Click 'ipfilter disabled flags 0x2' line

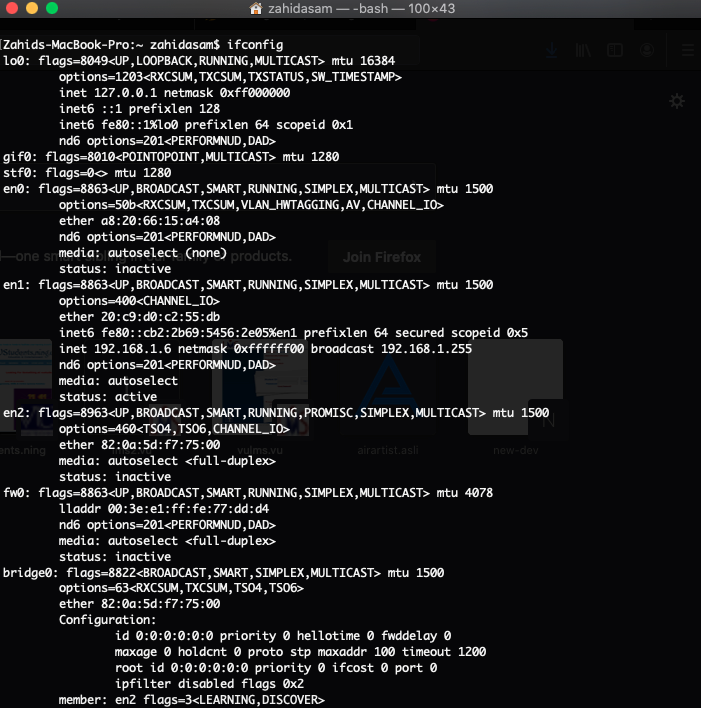click(209, 684)
